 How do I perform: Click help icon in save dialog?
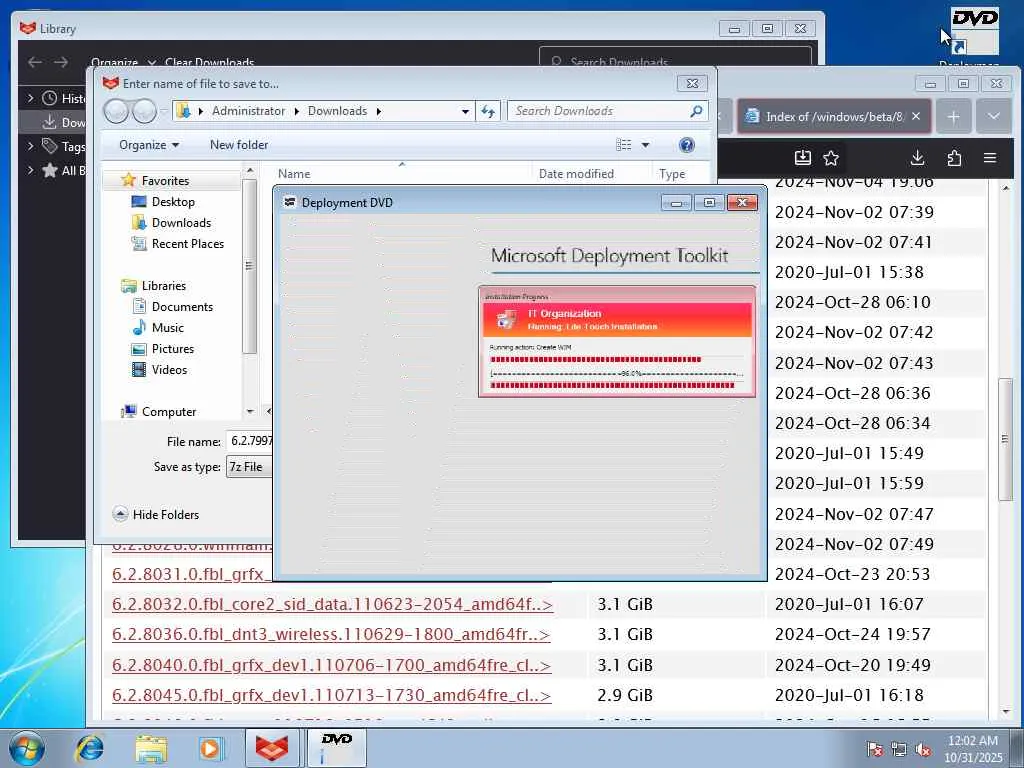[686, 145]
